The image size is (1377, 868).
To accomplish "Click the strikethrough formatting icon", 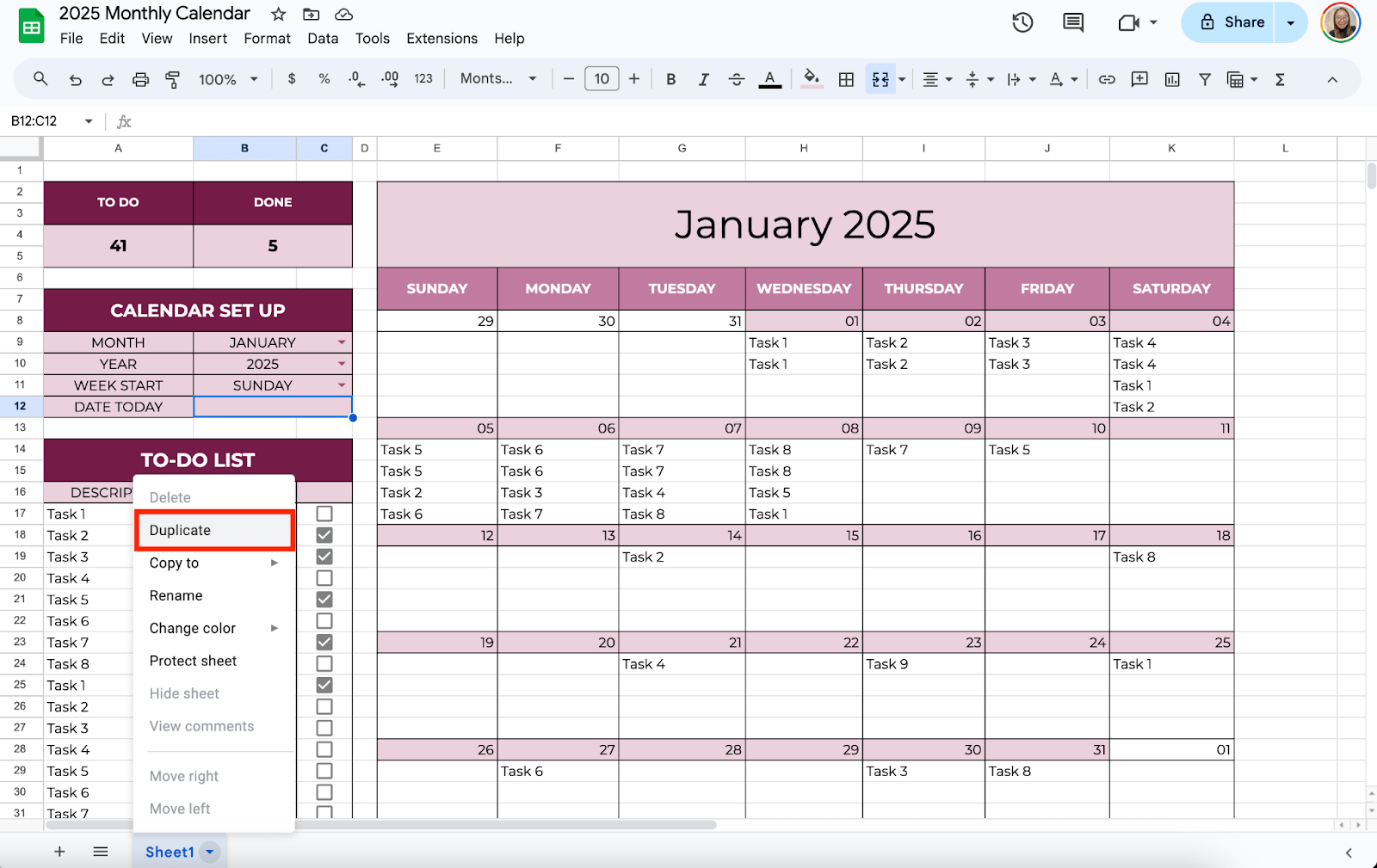I will click(736, 79).
